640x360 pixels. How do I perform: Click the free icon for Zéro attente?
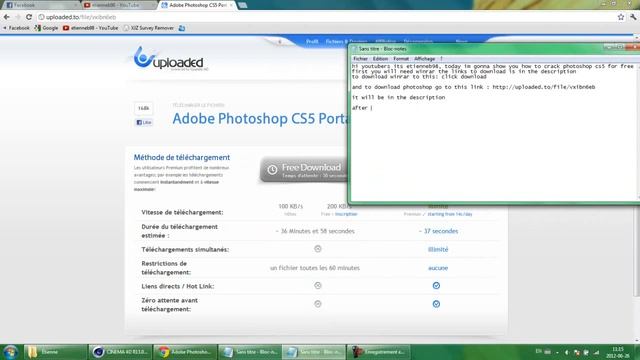click(318, 304)
